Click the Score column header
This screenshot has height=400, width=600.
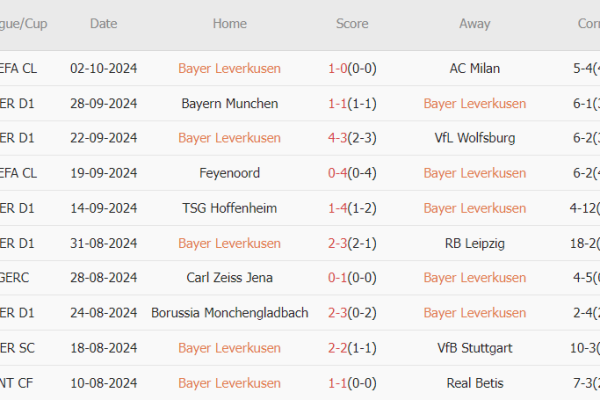[x=352, y=23]
